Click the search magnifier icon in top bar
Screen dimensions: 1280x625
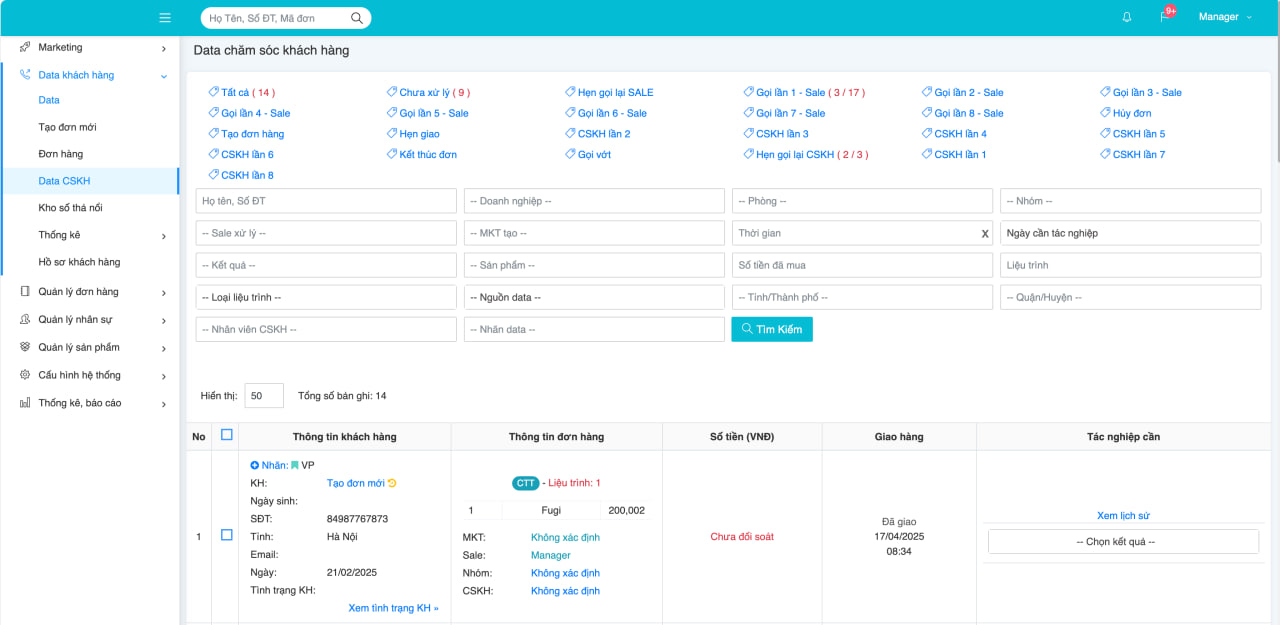click(357, 18)
